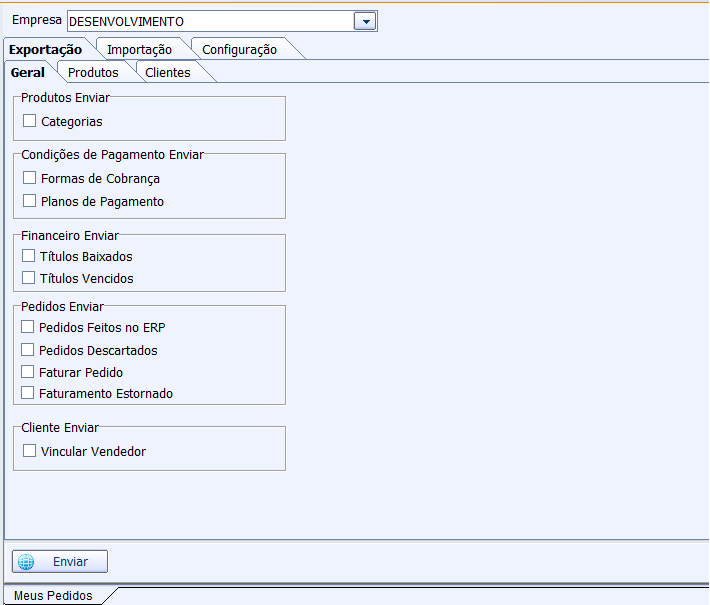Check Faturamento Estornado box
The image size is (710, 605).
coord(28,393)
